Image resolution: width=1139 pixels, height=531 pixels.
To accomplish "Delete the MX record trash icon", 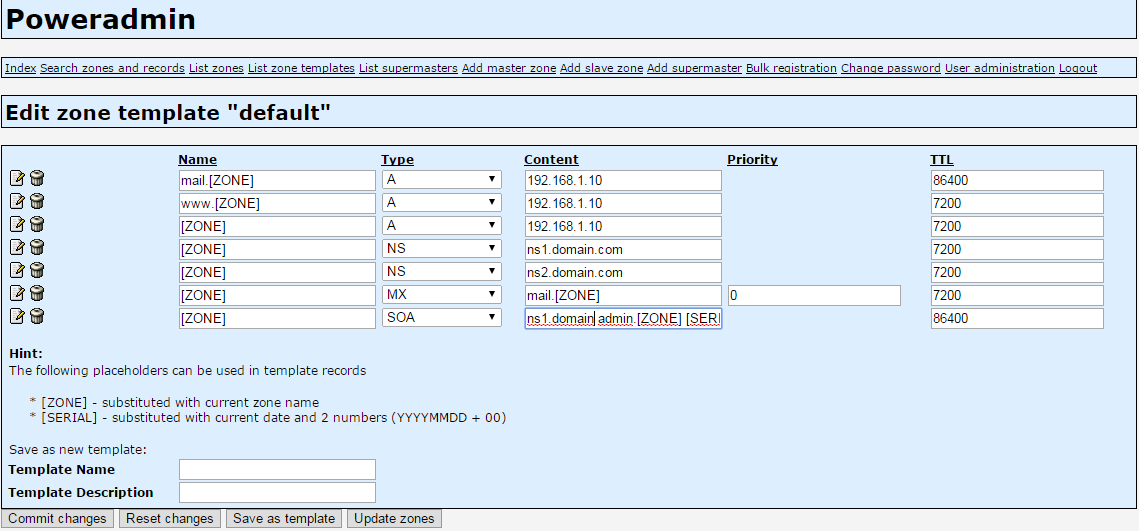I will [37, 294].
